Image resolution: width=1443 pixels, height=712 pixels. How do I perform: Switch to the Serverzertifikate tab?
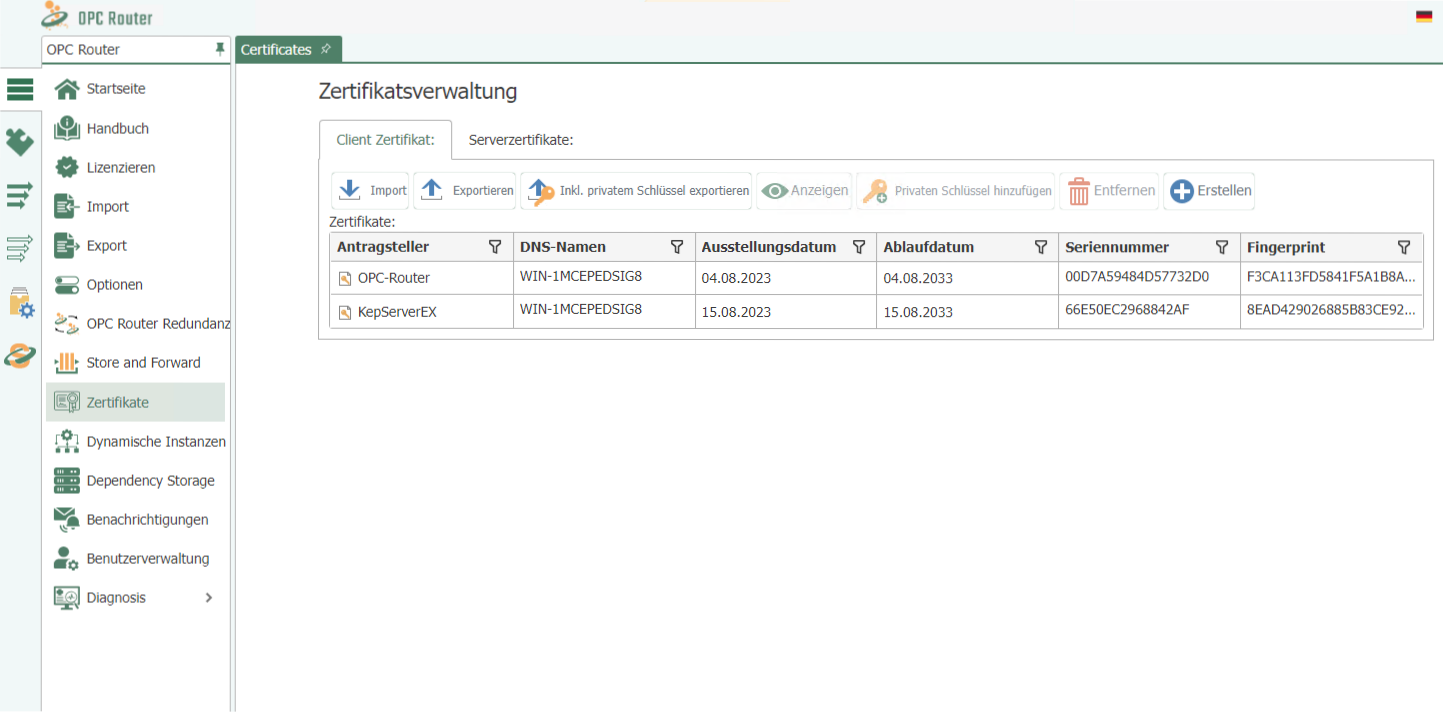[520, 140]
